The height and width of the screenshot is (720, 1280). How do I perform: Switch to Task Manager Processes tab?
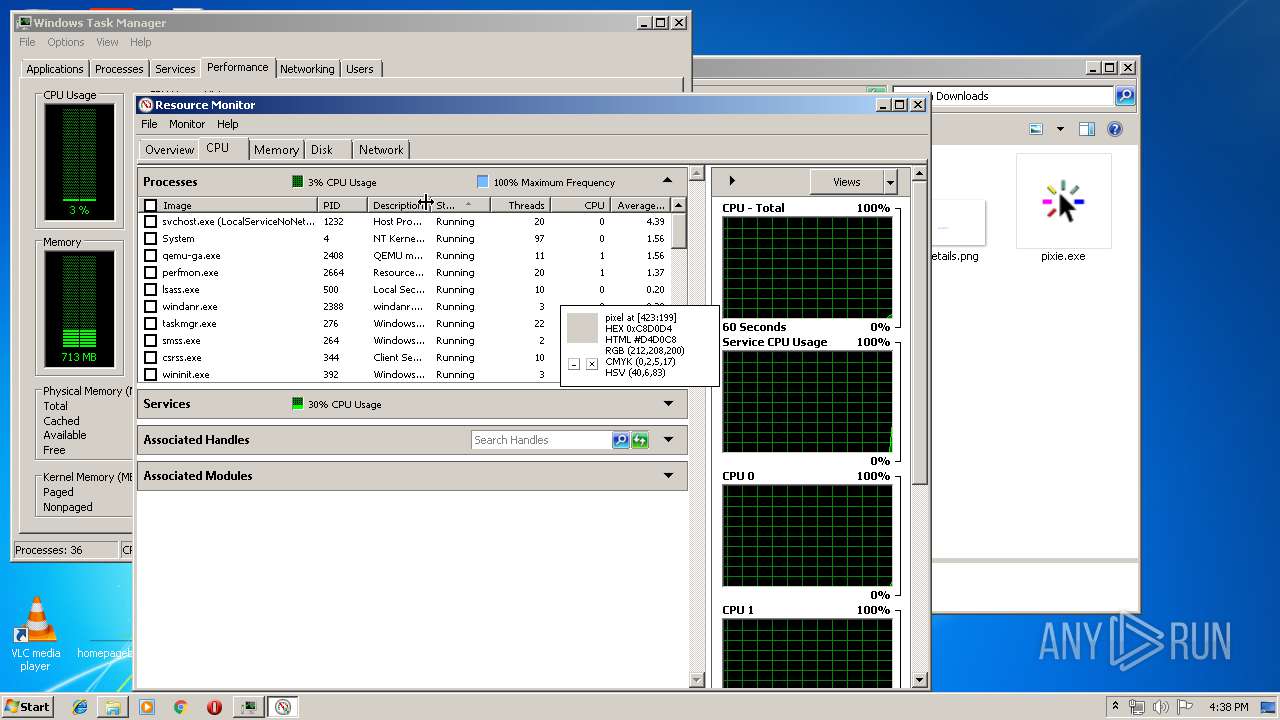(119, 69)
